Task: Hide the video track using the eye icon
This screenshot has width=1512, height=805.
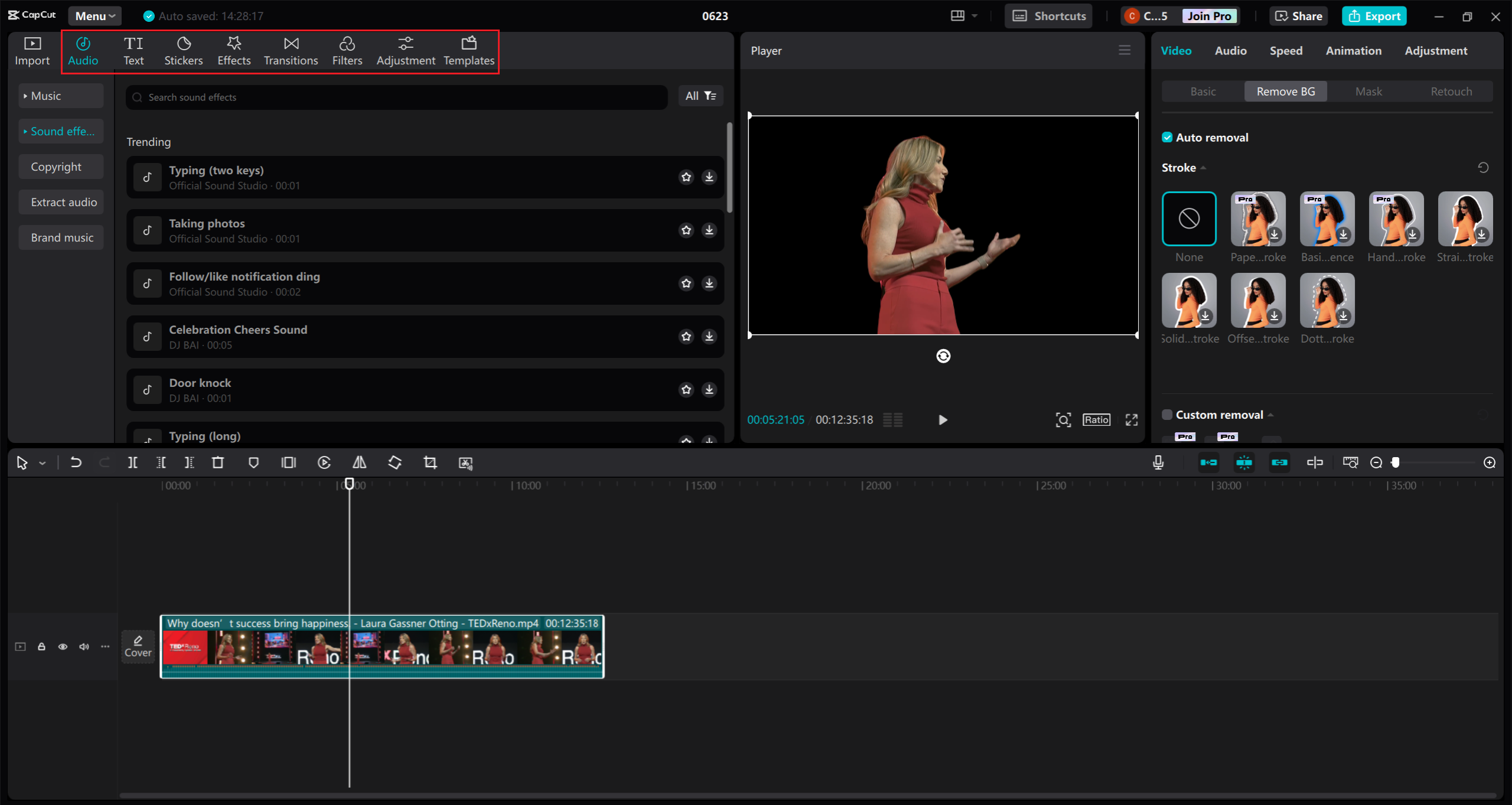Action: click(63, 647)
